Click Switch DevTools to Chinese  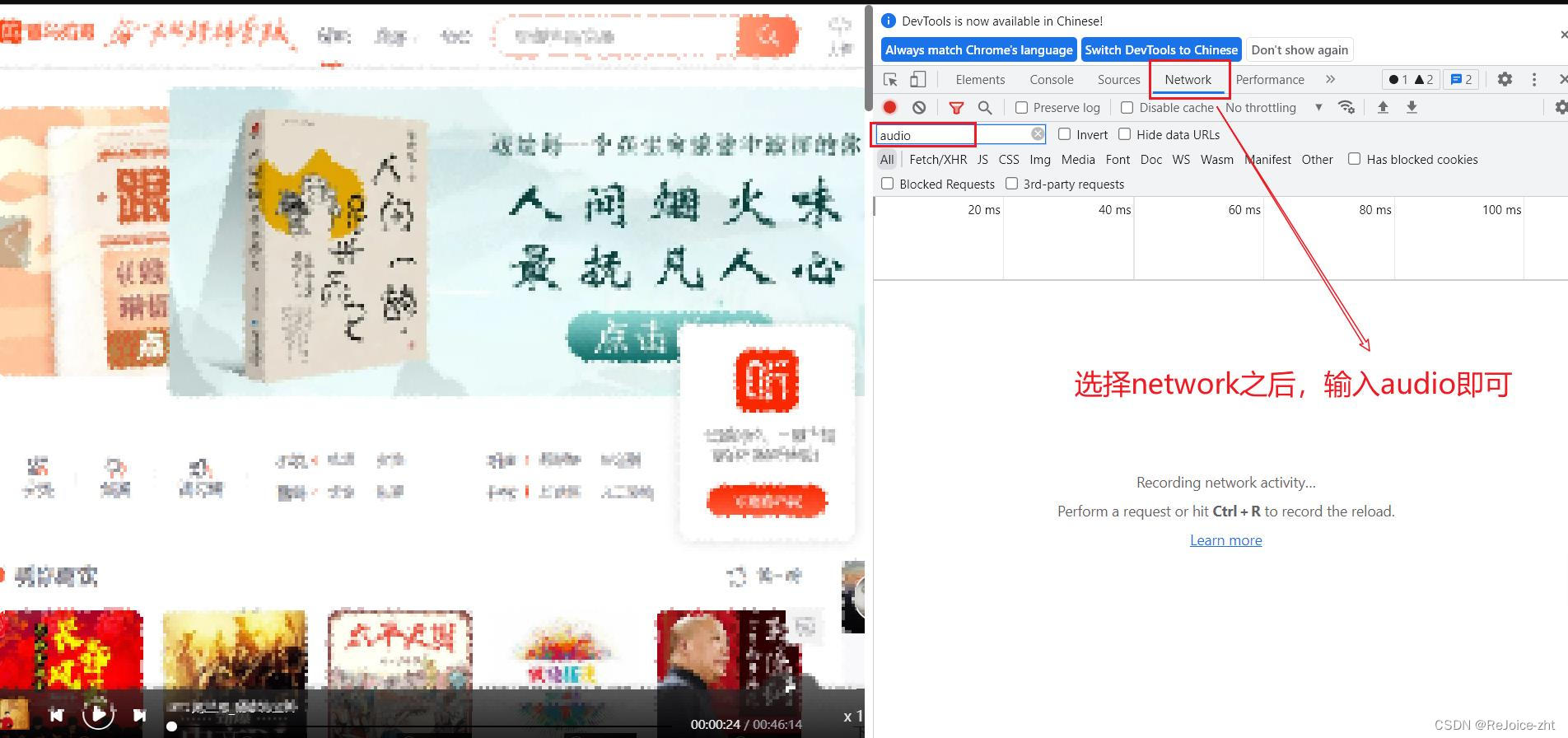point(1161,49)
